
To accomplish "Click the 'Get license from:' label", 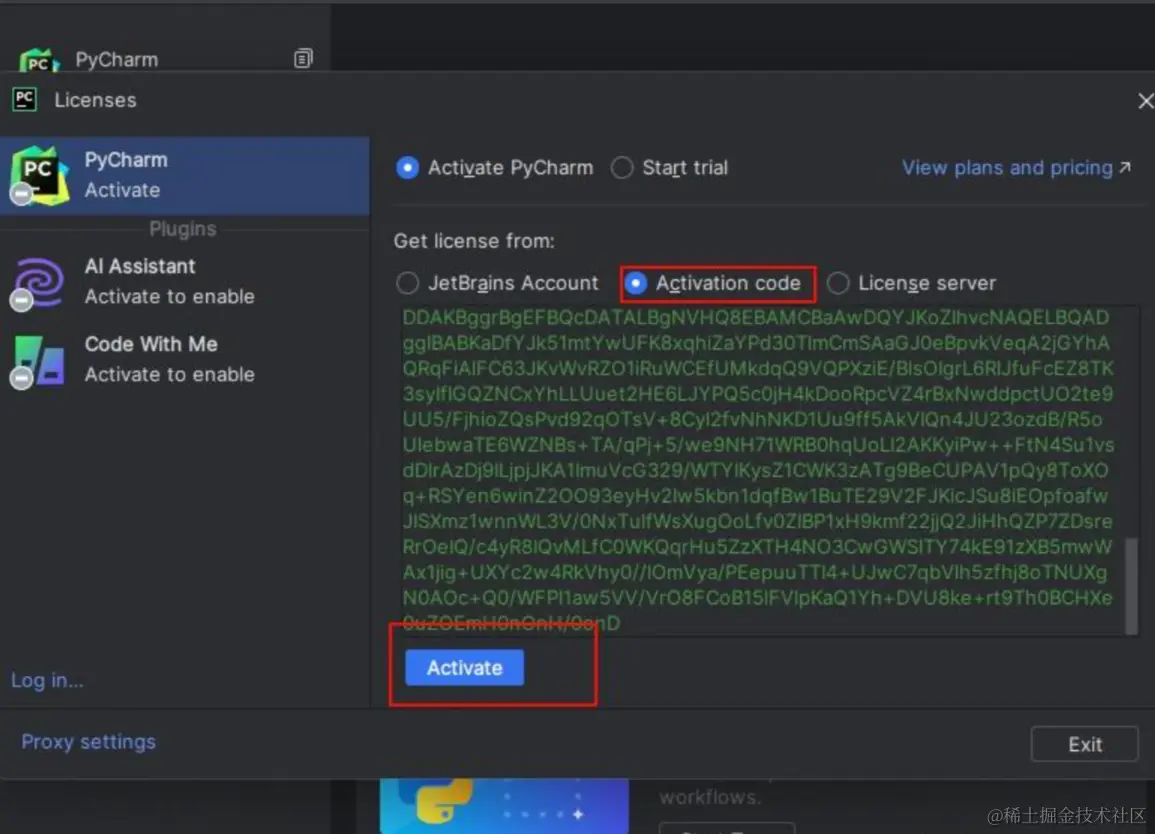I will tap(474, 241).
